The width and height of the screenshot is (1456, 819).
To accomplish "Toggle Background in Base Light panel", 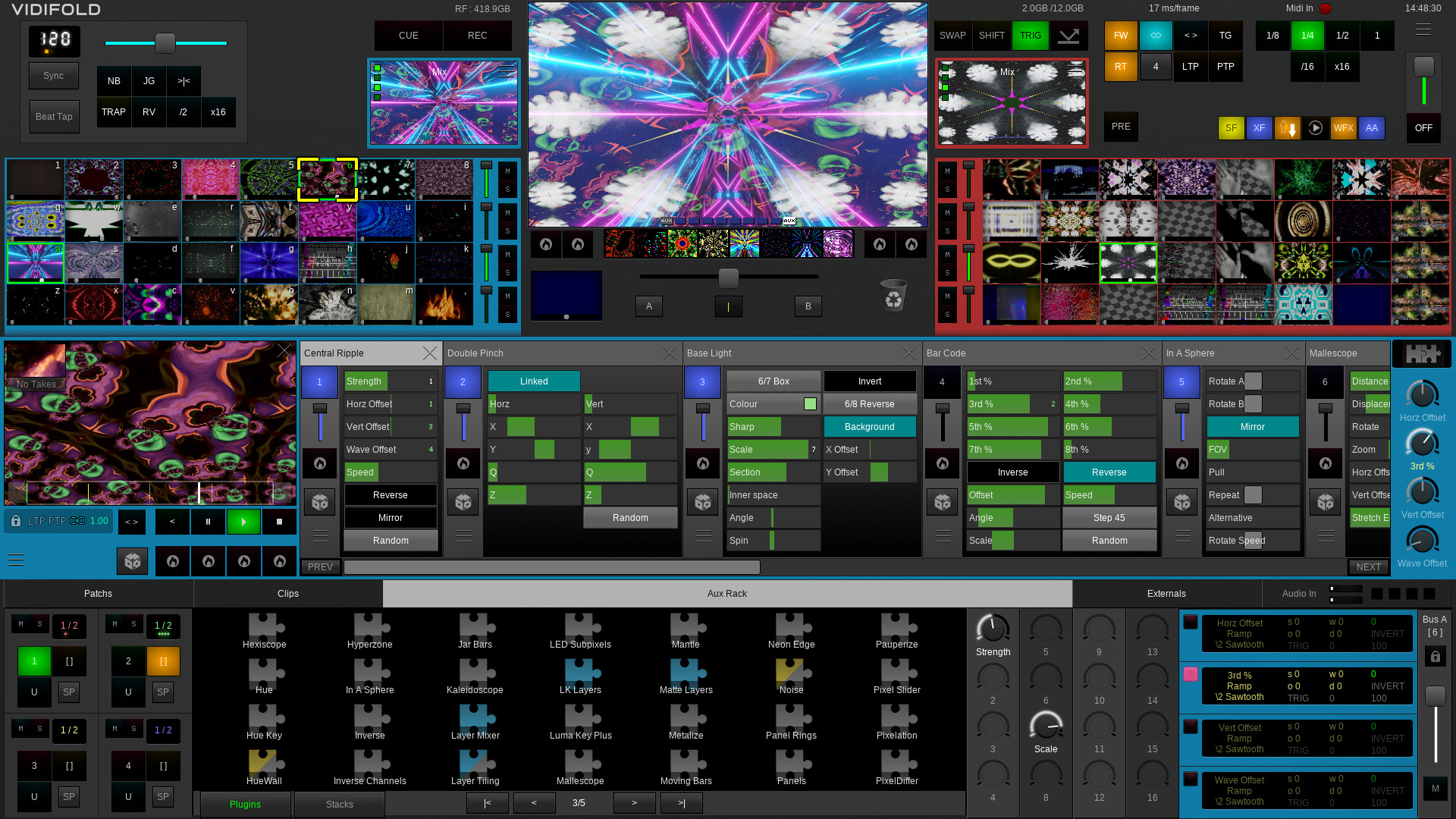I will (870, 427).
